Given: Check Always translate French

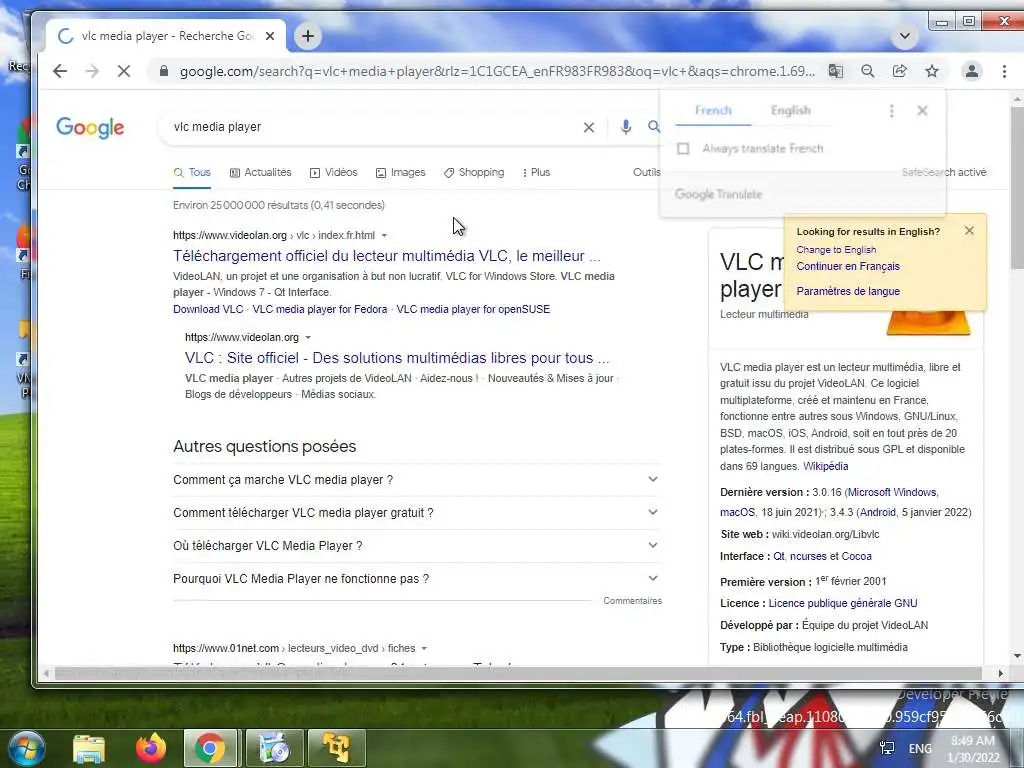Looking at the screenshot, I should click(x=683, y=149).
